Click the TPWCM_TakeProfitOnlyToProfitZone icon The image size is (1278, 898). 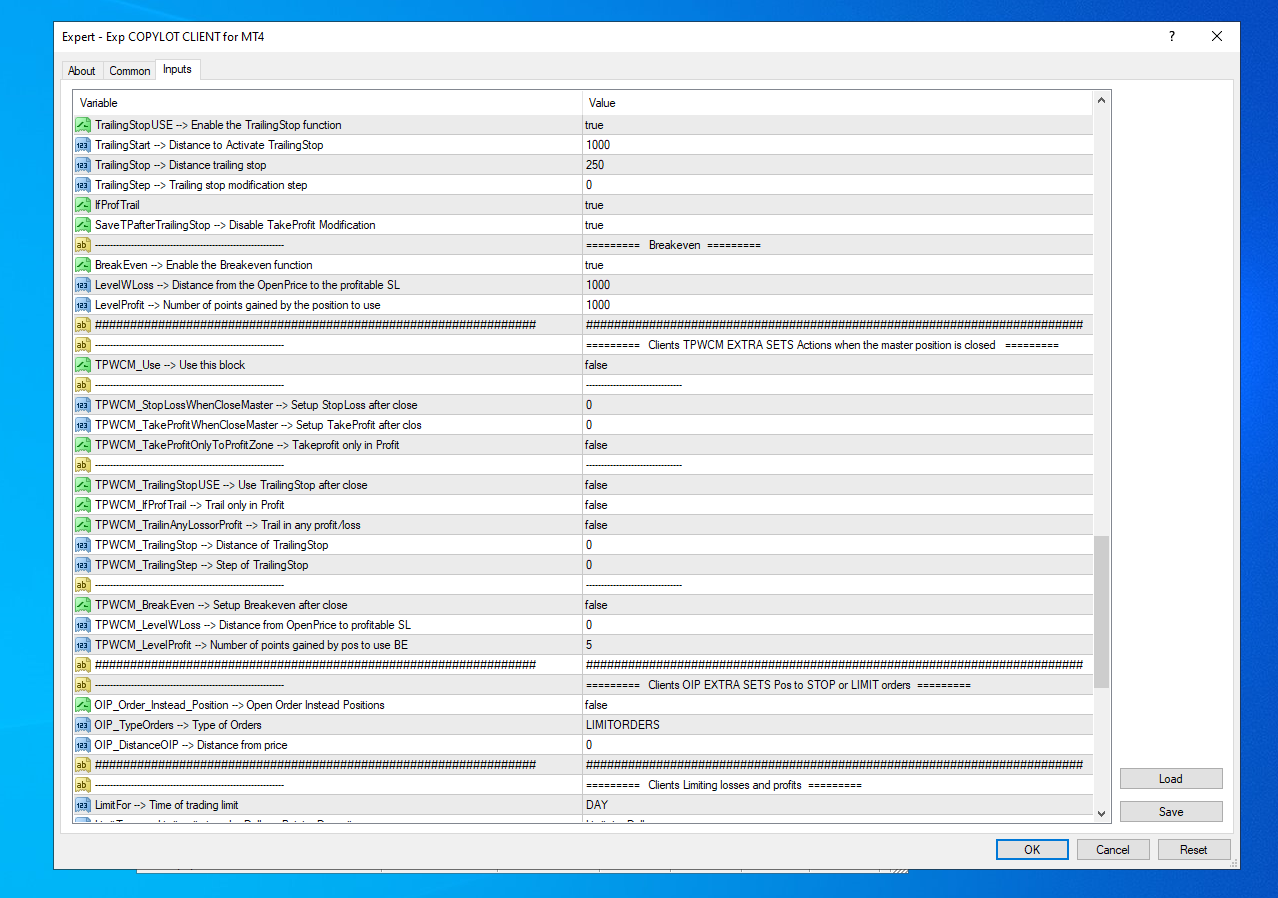pos(83,445)
